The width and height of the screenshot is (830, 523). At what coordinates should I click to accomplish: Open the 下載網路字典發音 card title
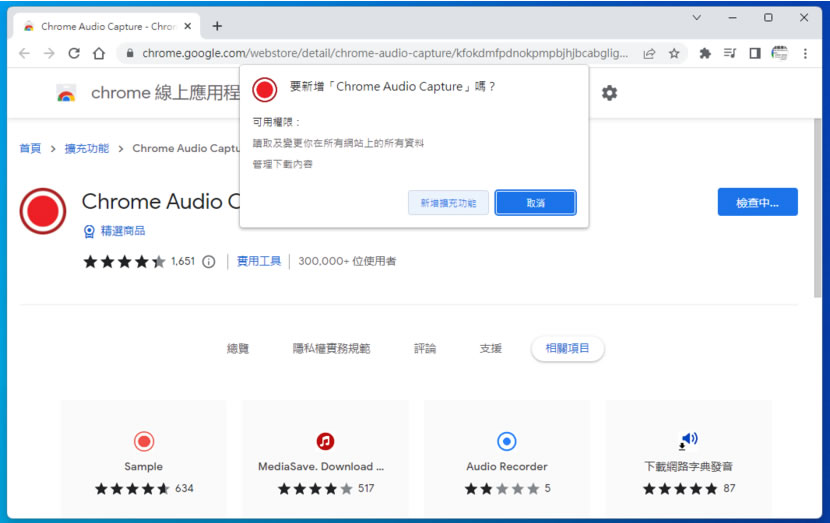(688, 466)
